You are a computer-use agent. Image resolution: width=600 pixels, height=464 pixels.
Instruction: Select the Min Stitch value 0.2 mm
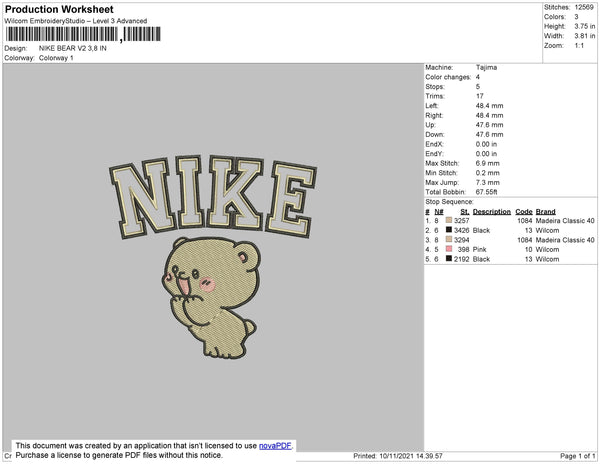tap(488, 173)
